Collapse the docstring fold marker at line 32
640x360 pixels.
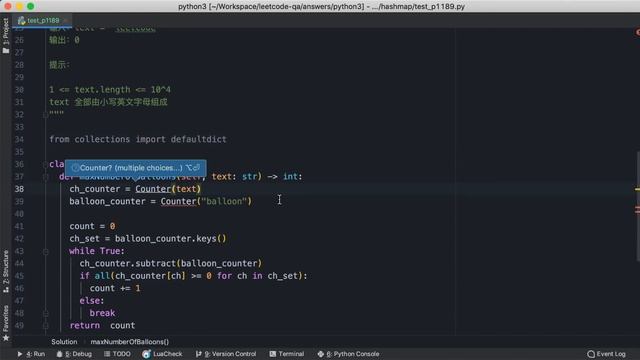pos(46,115)
